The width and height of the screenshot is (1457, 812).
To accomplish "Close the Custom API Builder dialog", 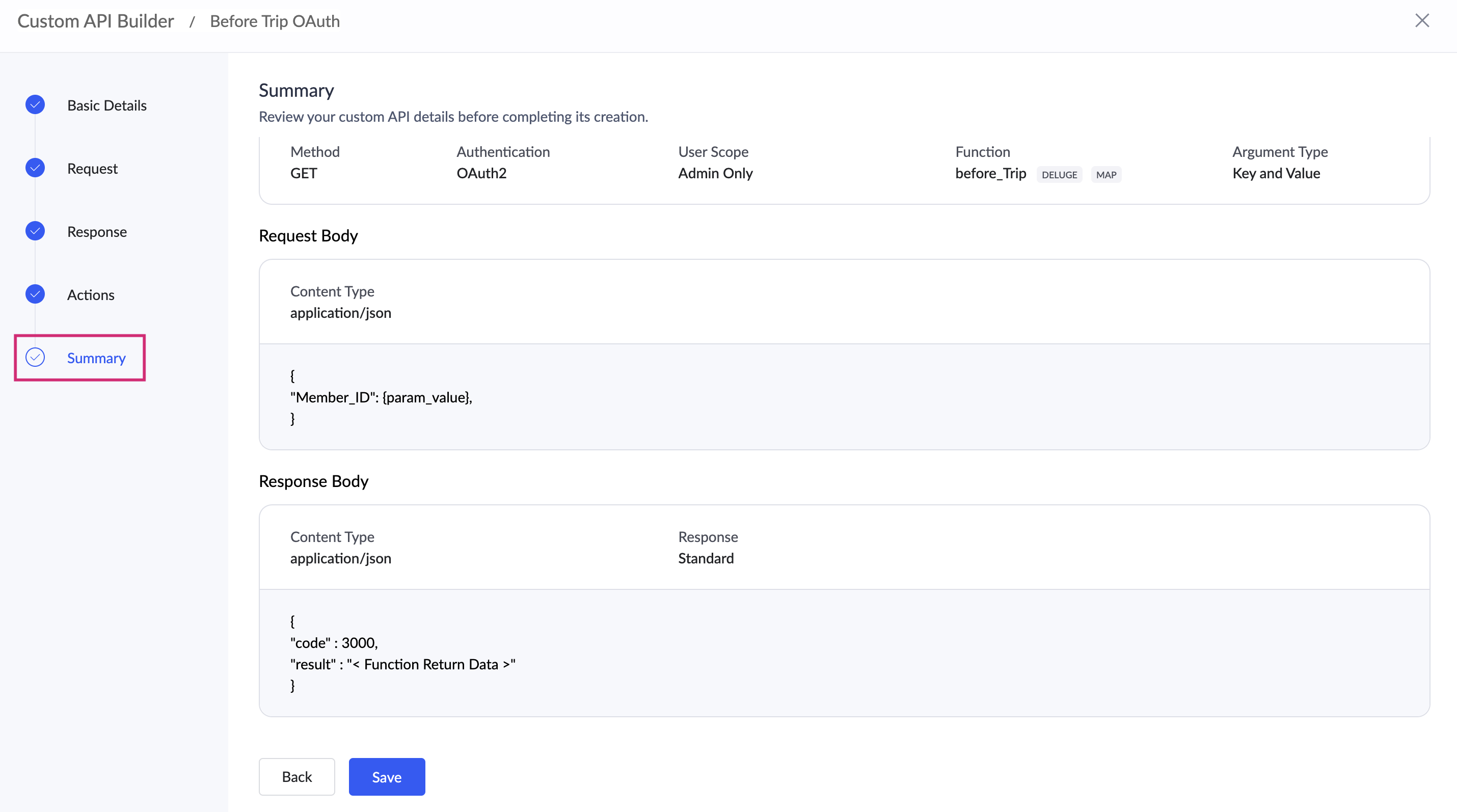I will tap(1421, 21).
